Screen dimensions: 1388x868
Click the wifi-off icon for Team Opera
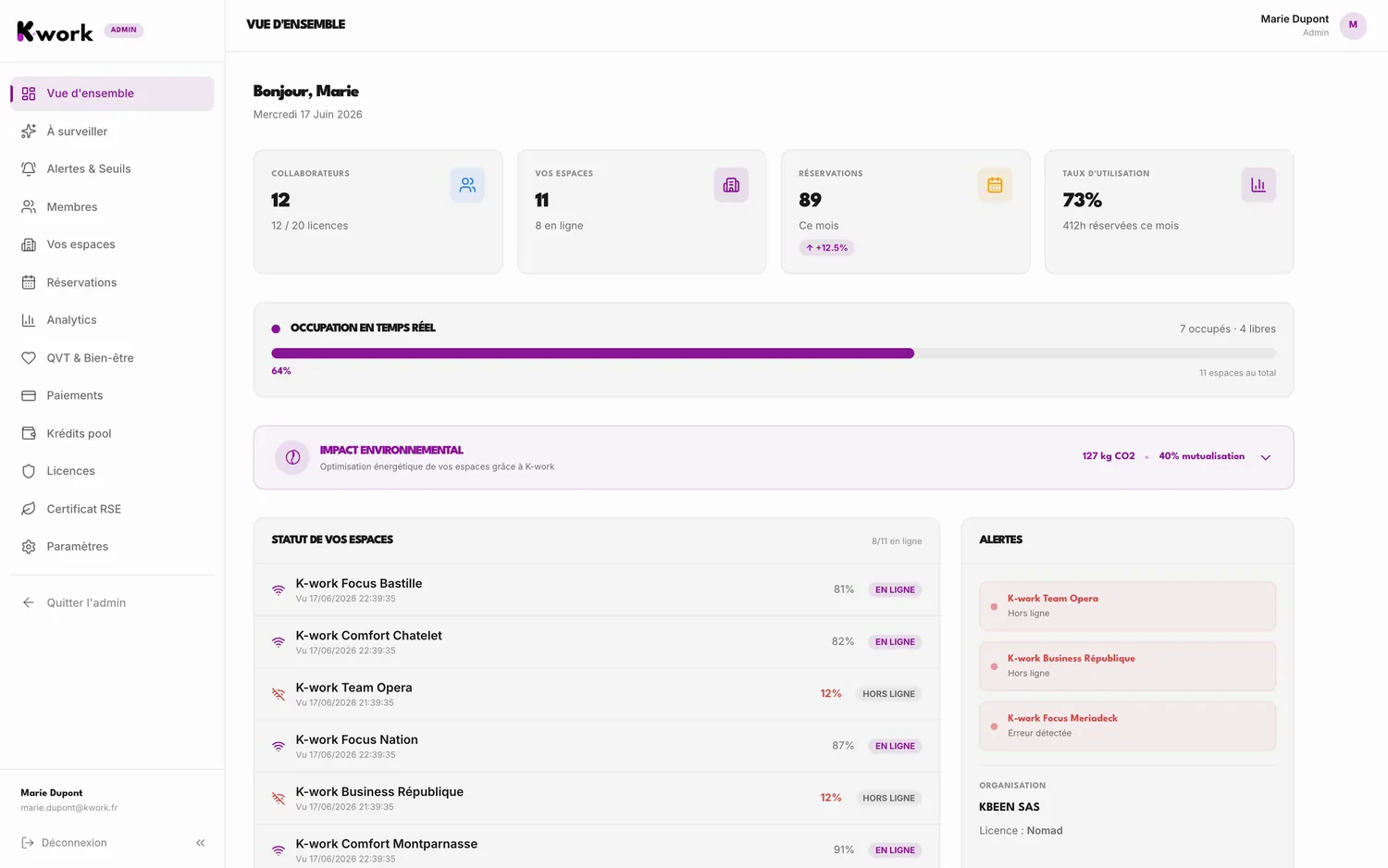[279, 694]
